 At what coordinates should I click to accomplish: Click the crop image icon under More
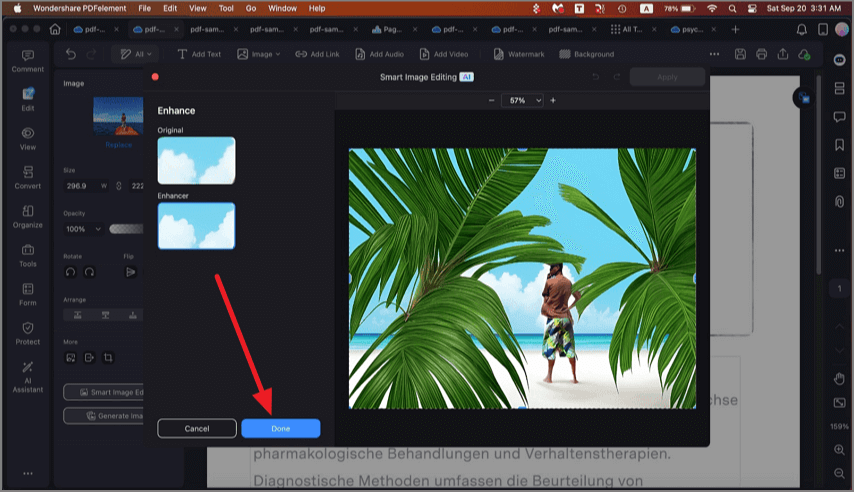pos(108,357)
